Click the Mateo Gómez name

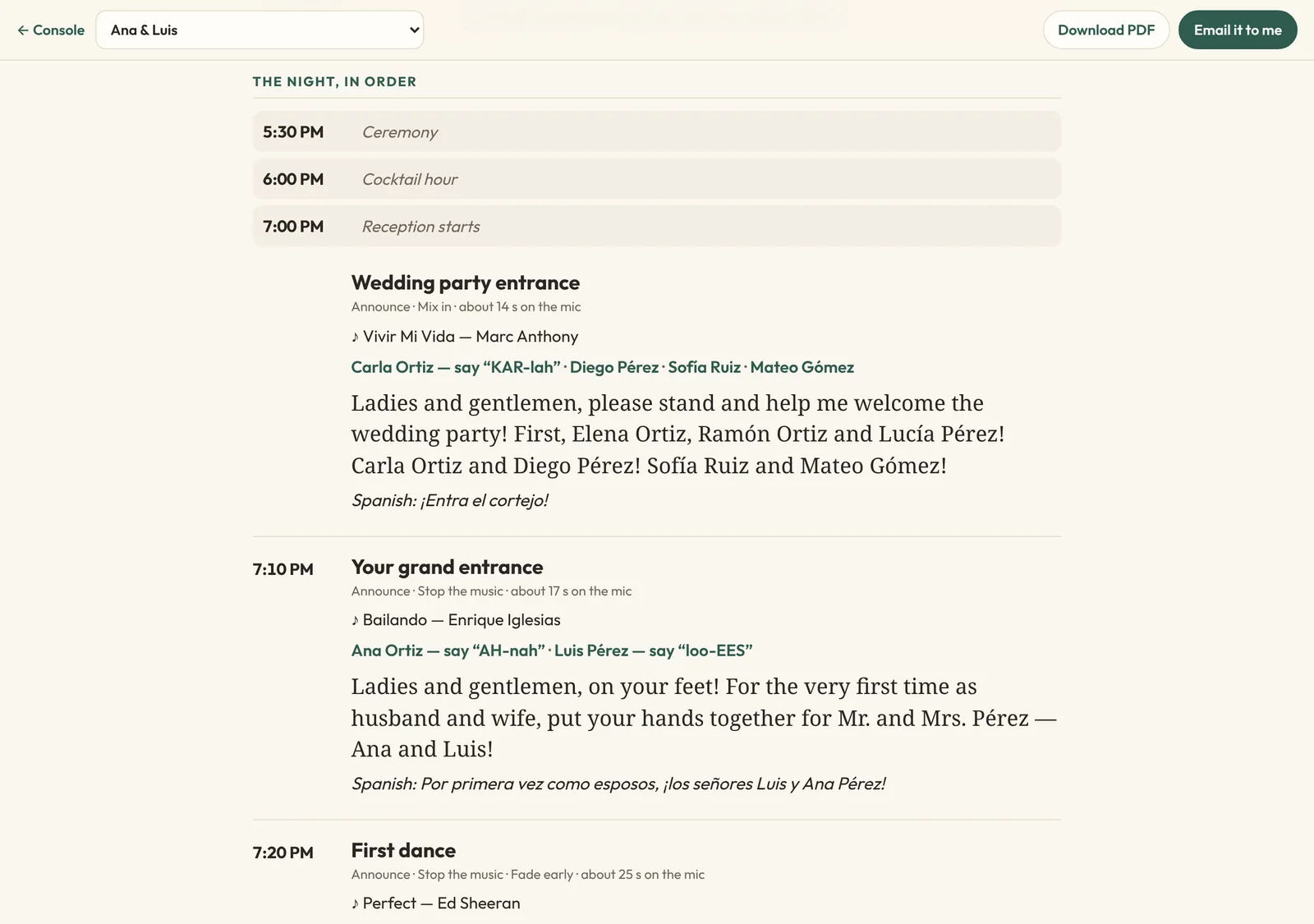coord(802,367)
